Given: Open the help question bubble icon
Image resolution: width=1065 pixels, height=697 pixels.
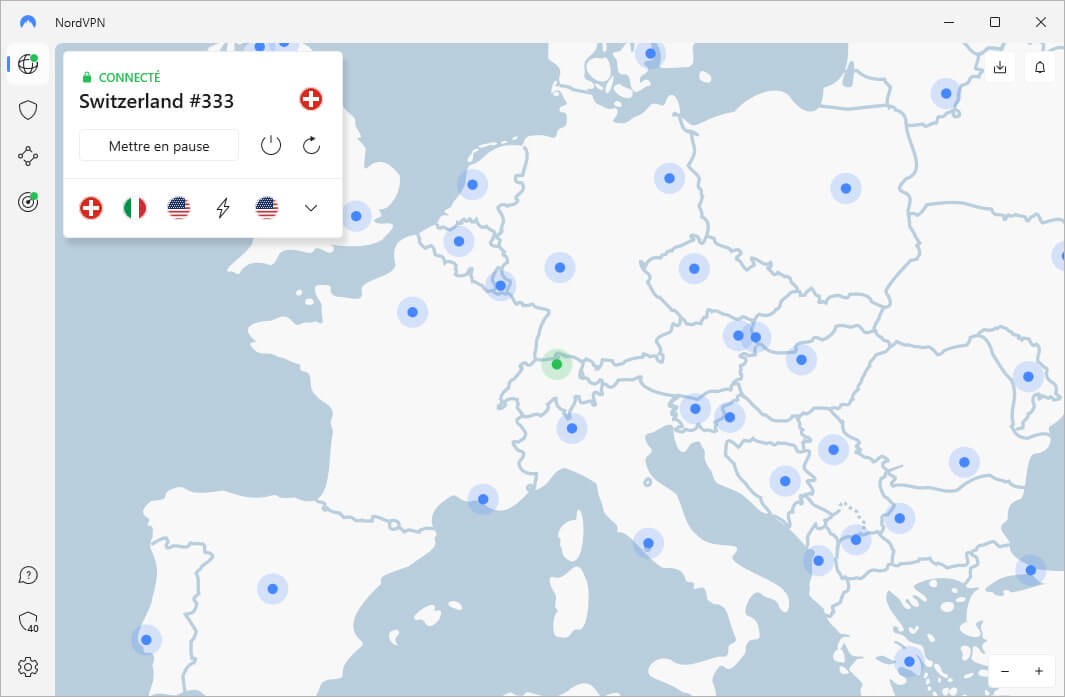Looking at the screenshot, I should click(28, 575).
